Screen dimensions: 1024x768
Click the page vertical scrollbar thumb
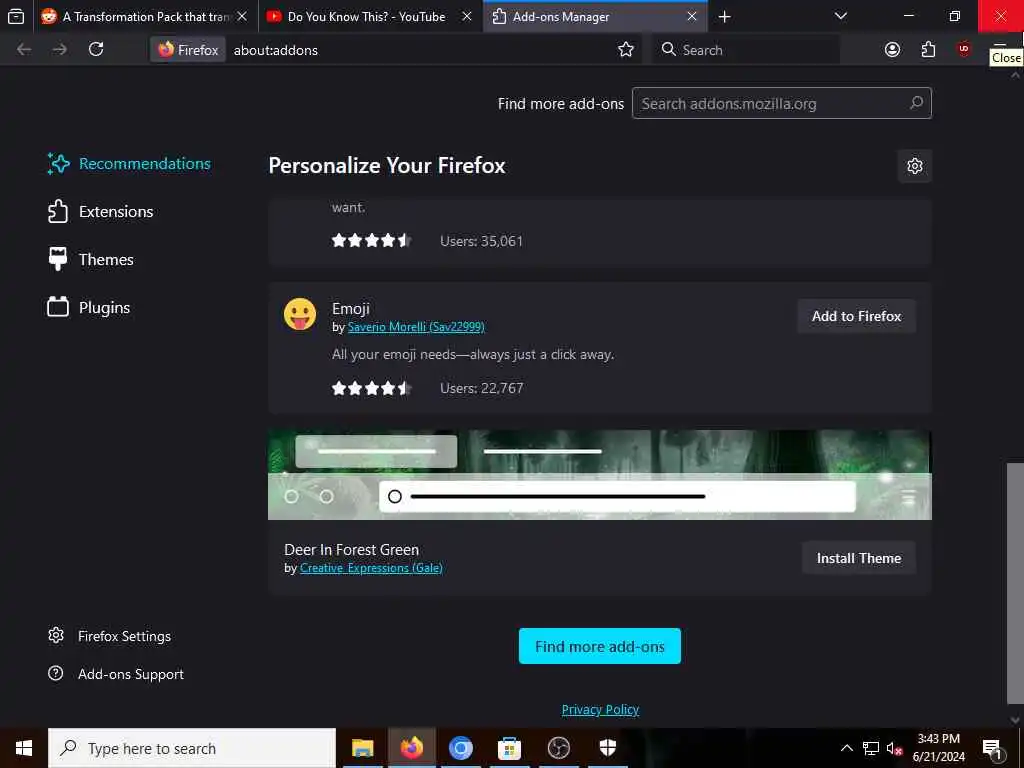[x=1015, y=584]
